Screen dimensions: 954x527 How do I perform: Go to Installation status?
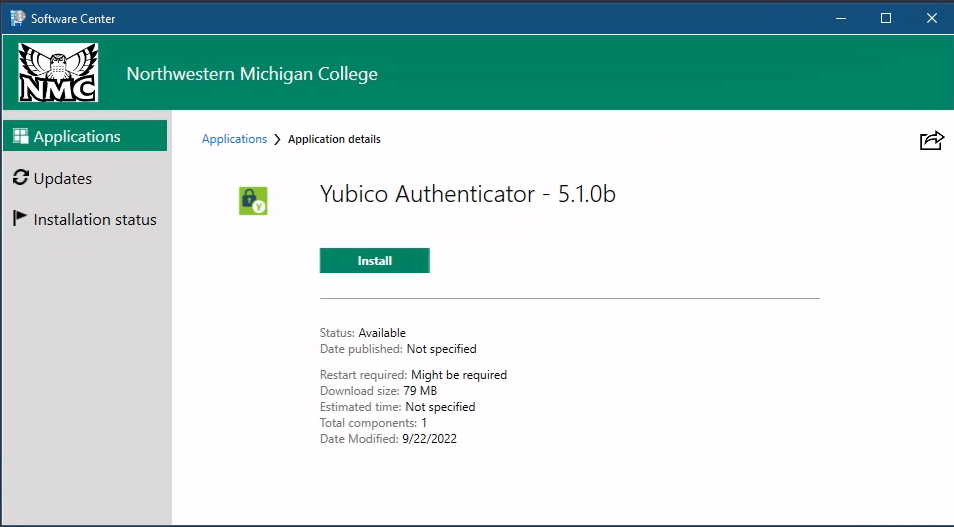click(x=85, y=219)
